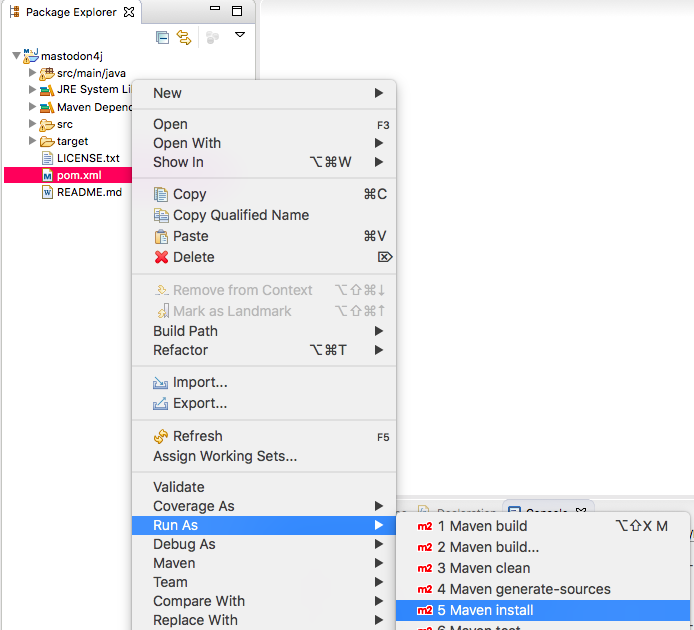Viewport: 694px width, 630px height.
Task: Close the Package Explorer tab
Action: coord(129,12)
